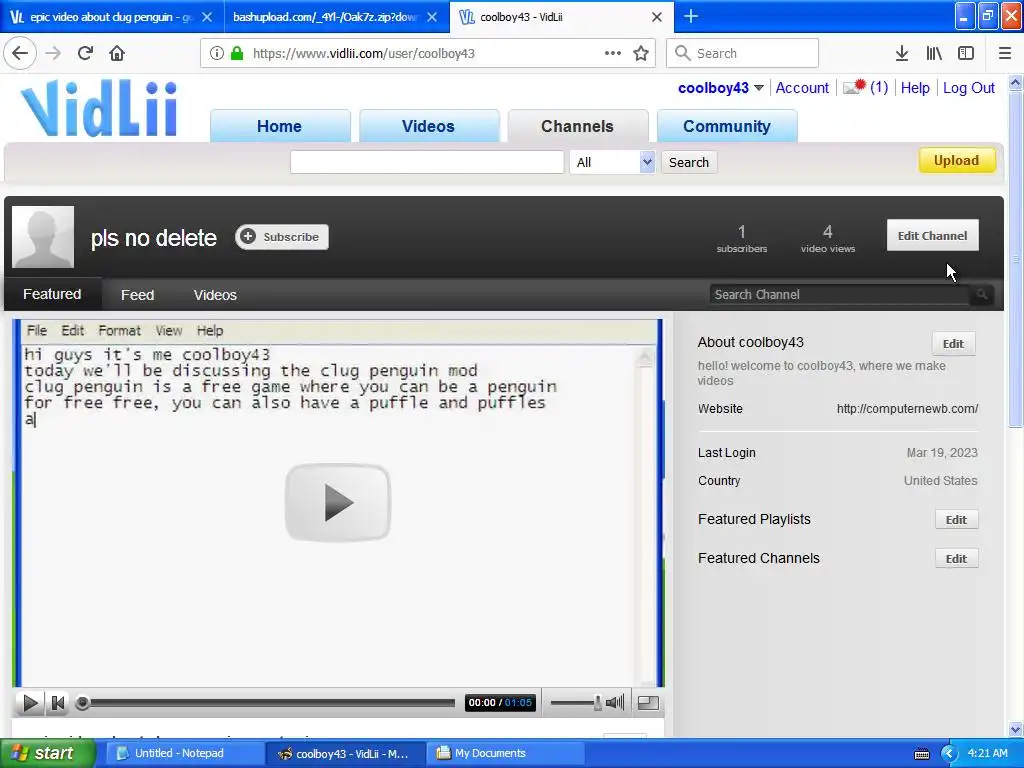This screenshot has width=1024, height=768.
Task: Click the Edit Channel button
Action: (932, 235)
